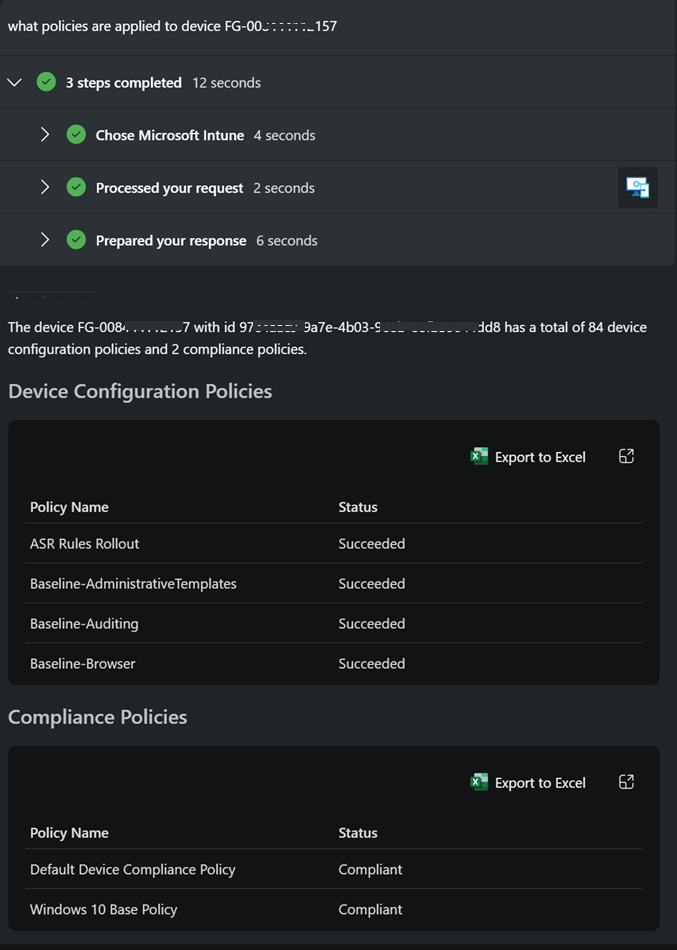This screenshot has width=677, height=950.
Task: Select the Baseline-Auditing policy name
Action: pyautogui.click(x=84, y=623)
